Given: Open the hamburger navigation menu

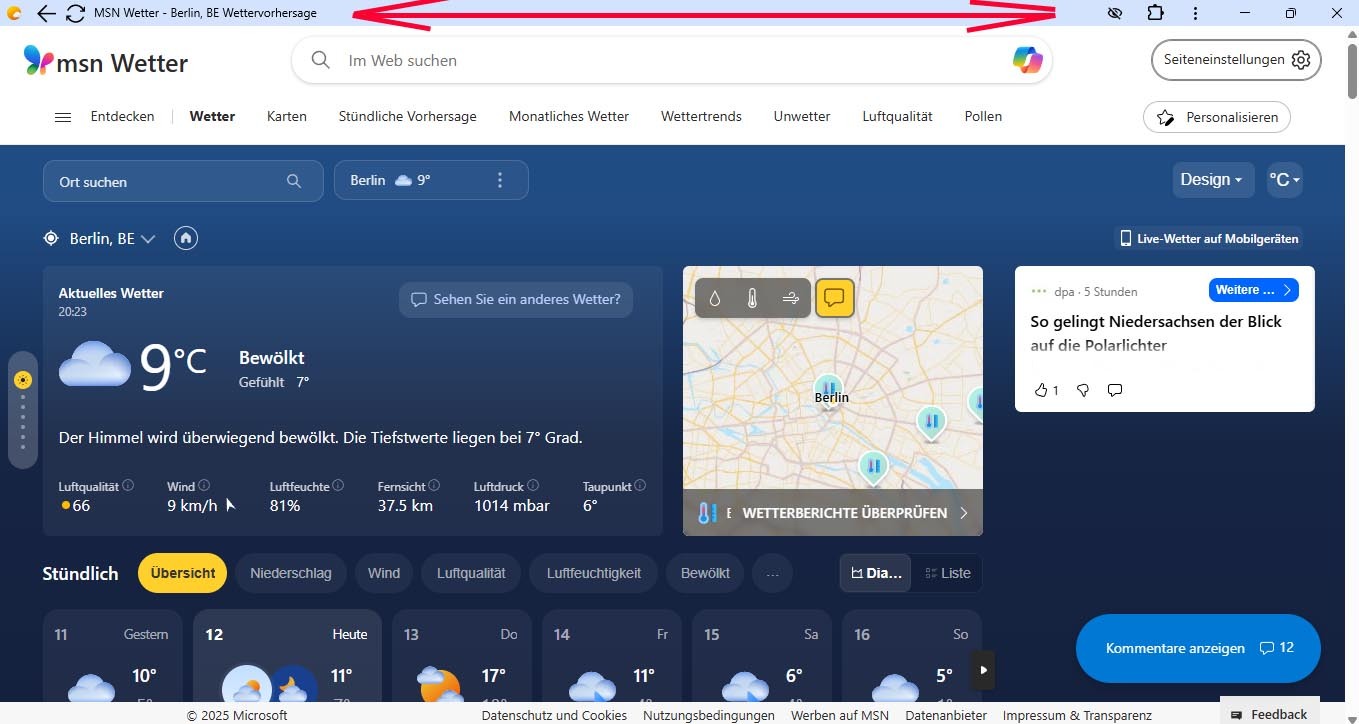Looking at the screenshot, I should point(63,117).
